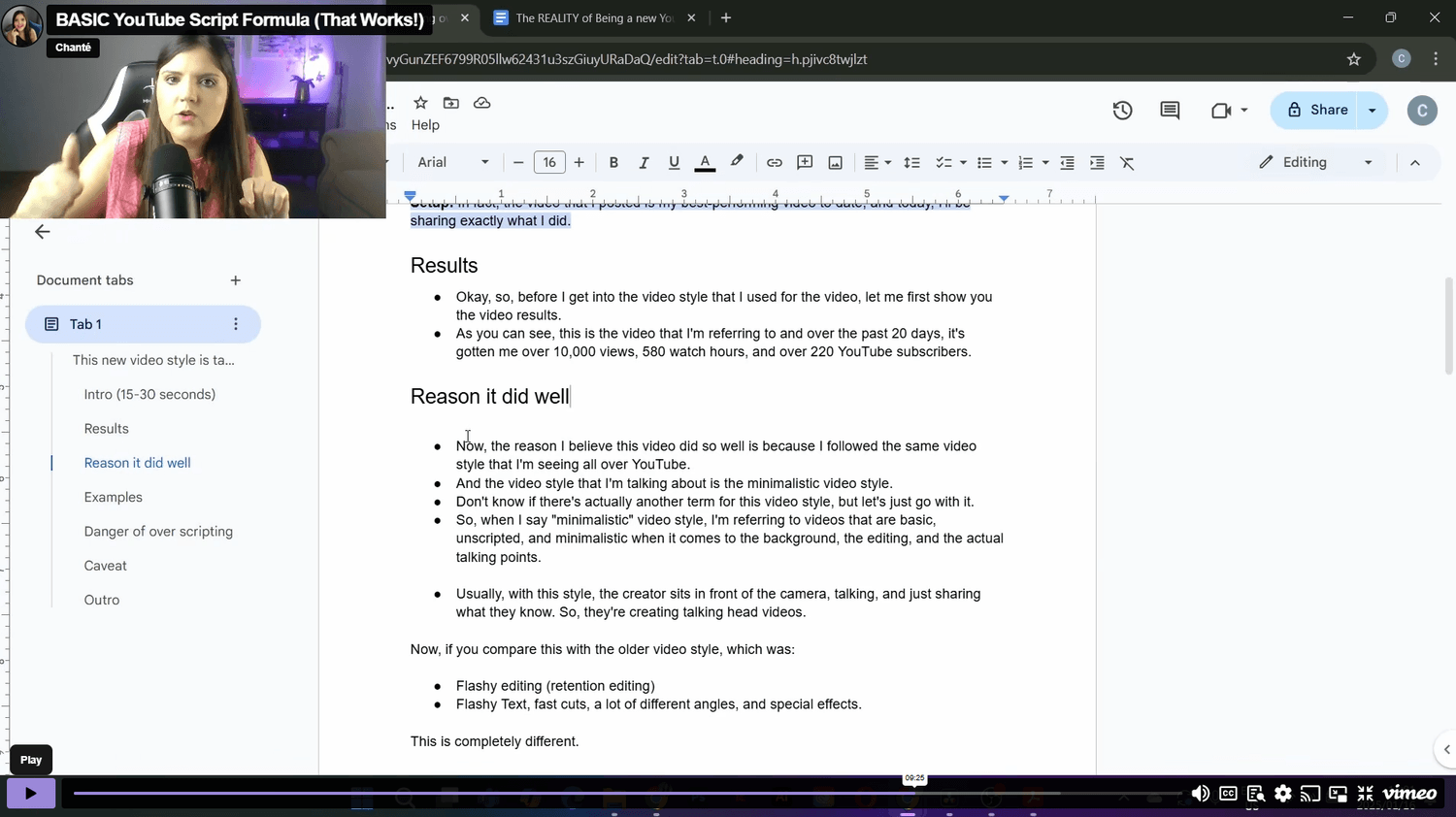Click the highlight color pen icon
The width and height of the screenshot is (1456, 817).
click(737, 162)
